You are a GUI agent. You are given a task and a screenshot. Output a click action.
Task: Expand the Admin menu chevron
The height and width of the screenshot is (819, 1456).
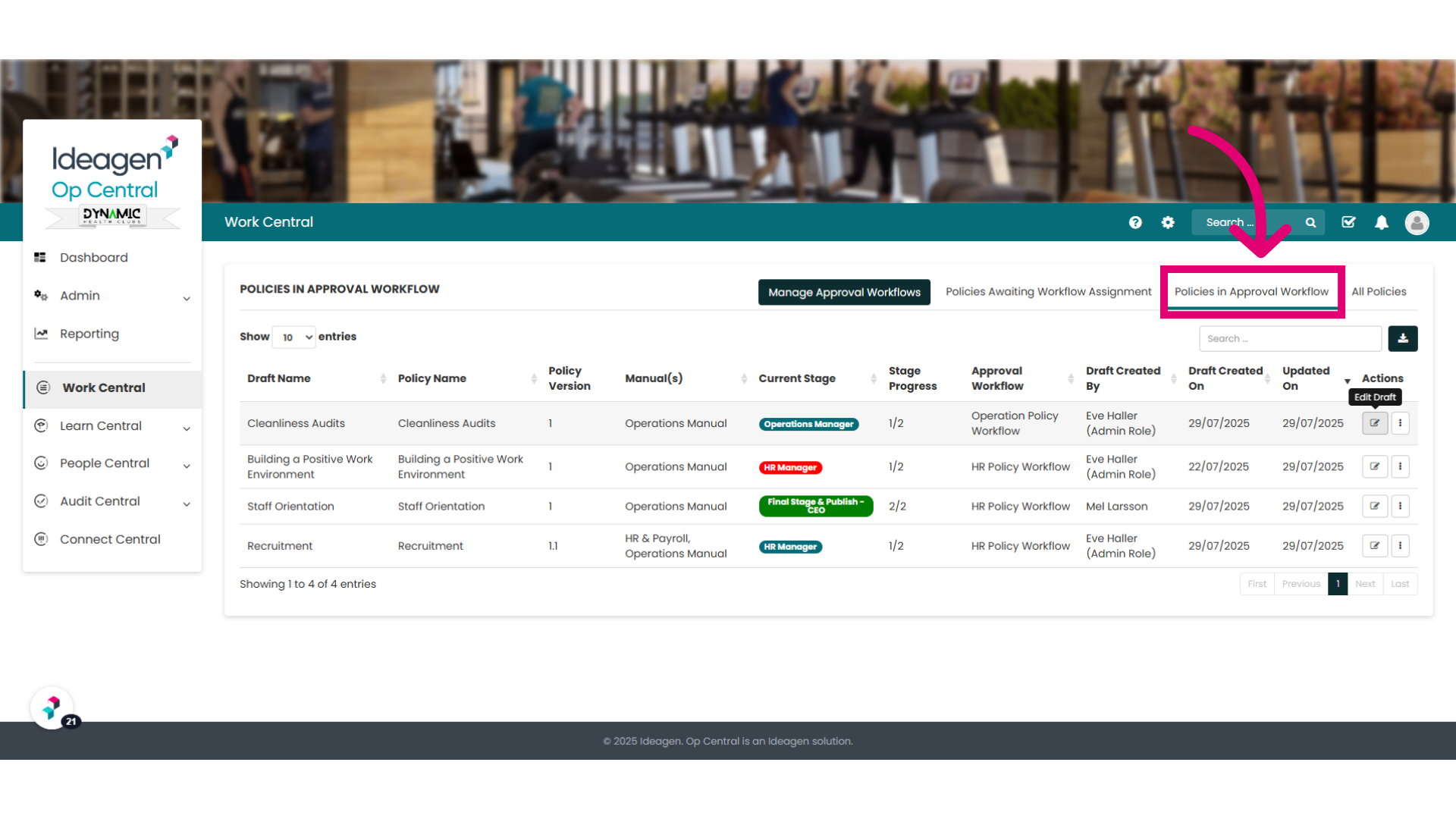tap(187, 298)
